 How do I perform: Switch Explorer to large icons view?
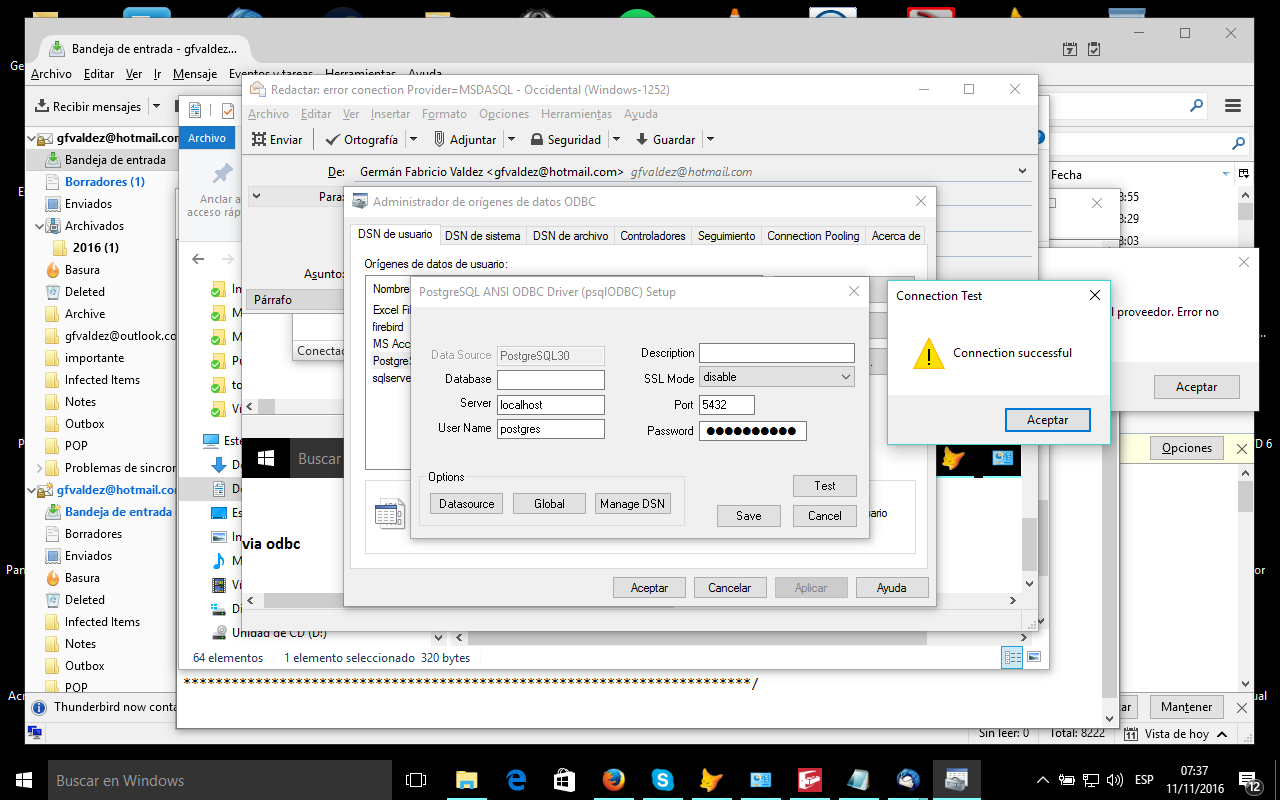coord(1034,657)
